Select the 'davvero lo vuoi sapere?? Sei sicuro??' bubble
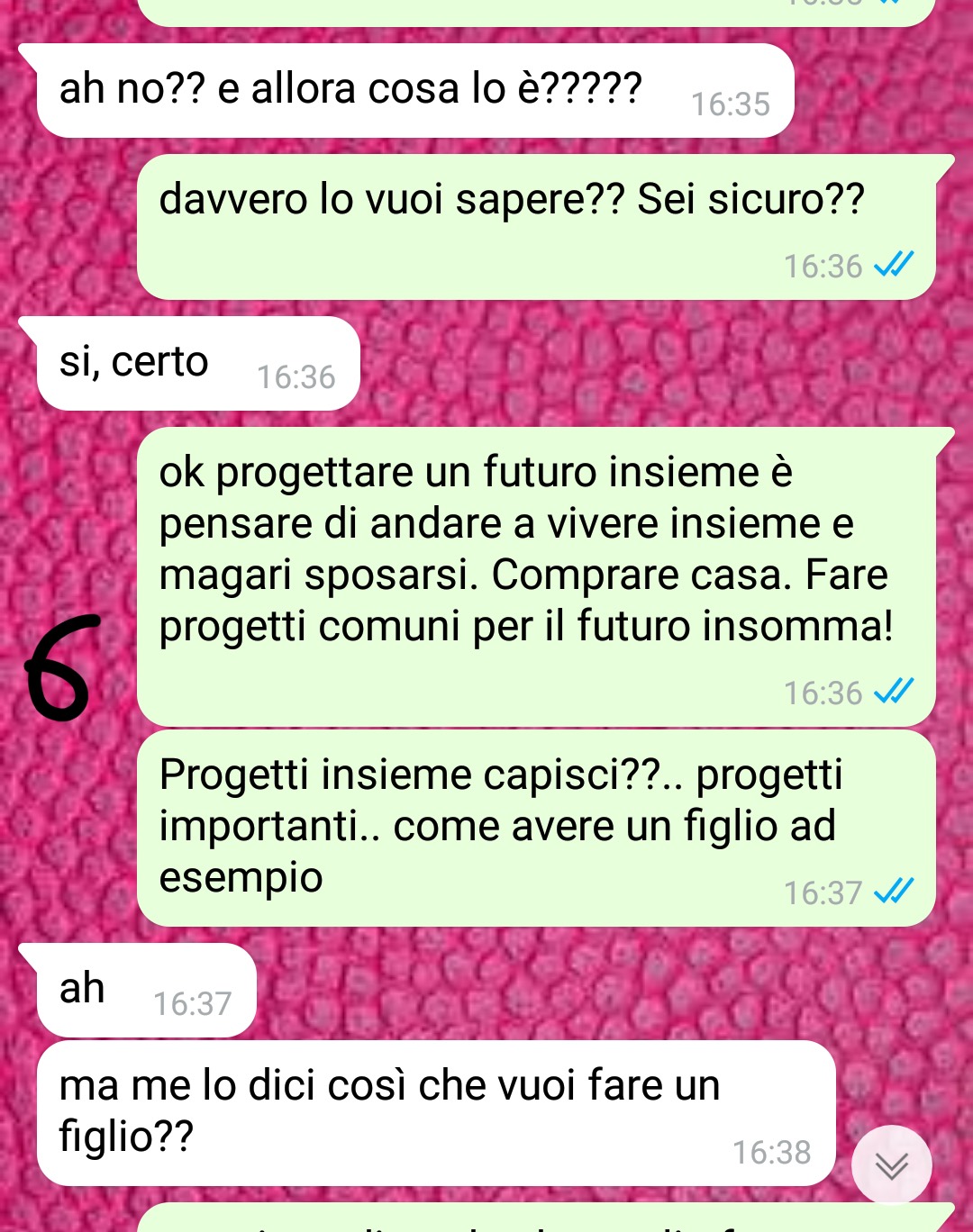973x1232 pixels. point(537,227)
